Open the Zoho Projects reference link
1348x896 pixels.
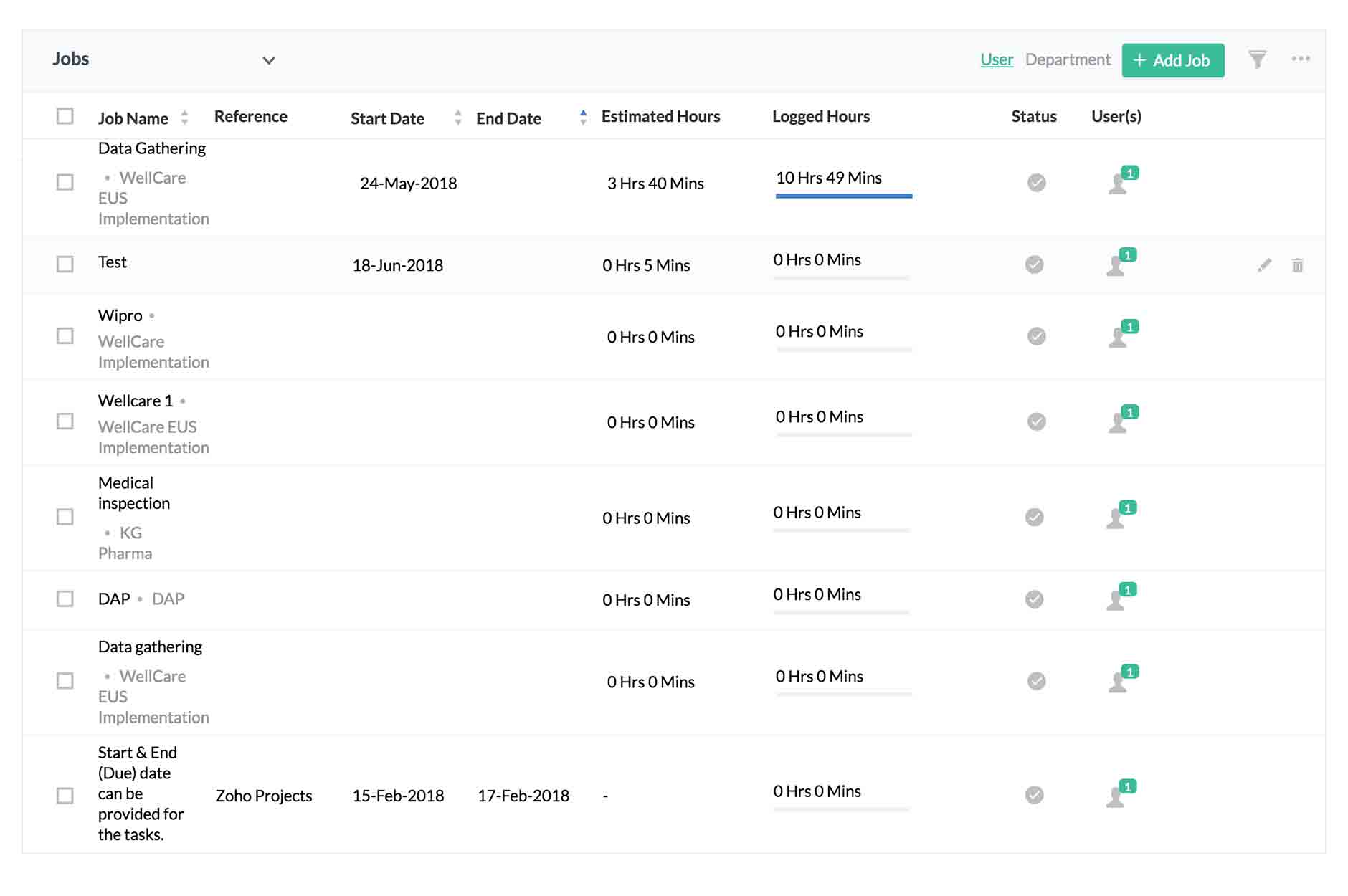[263, 796]
